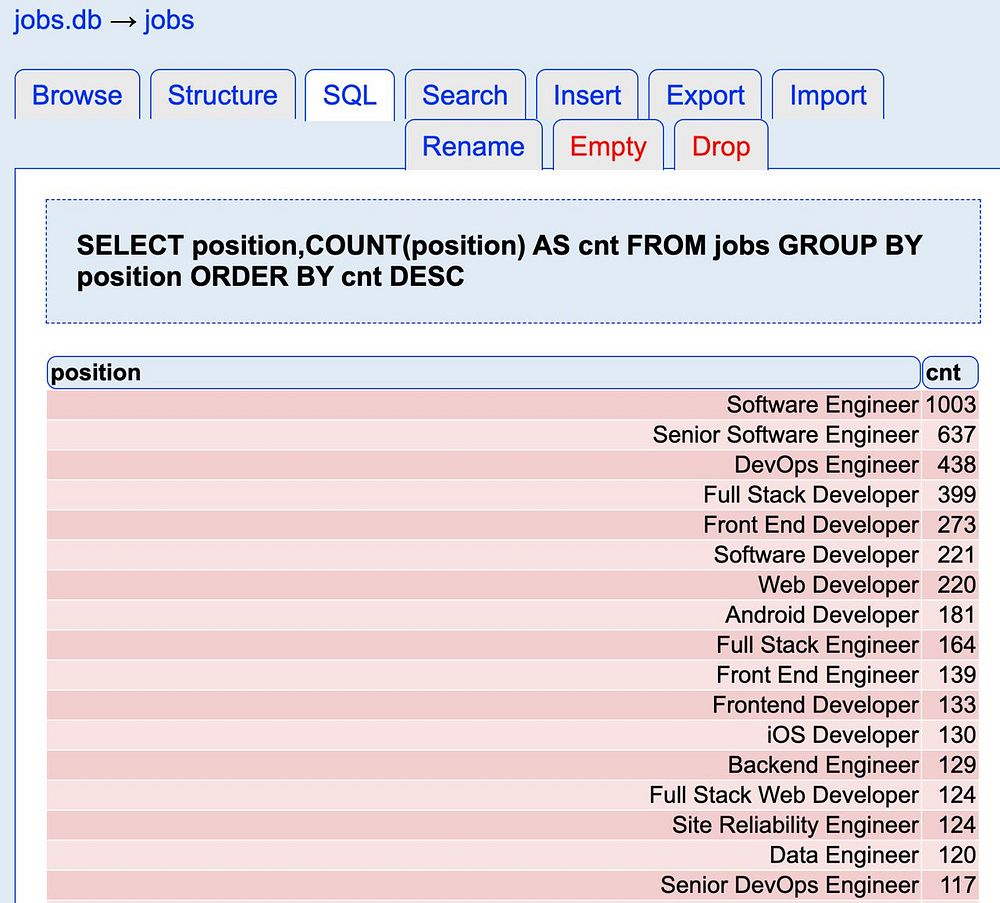The height and width of the screenshot is (903, 1000).
Task: Click the Site Reliability Engineer cell
Action: pos(795,825)
